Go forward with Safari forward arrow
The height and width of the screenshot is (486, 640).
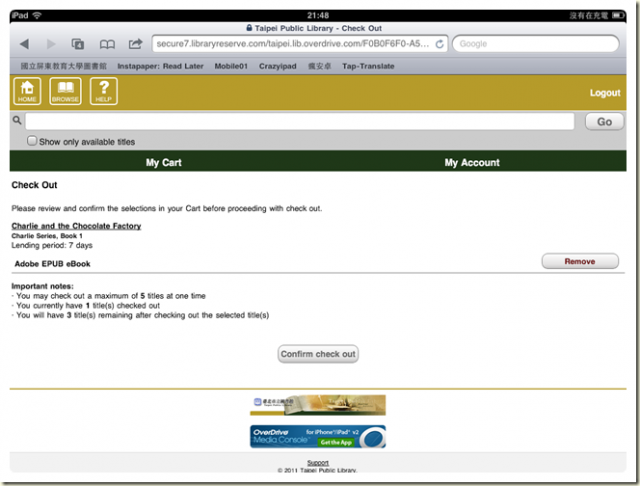click(x=51, y=44)
